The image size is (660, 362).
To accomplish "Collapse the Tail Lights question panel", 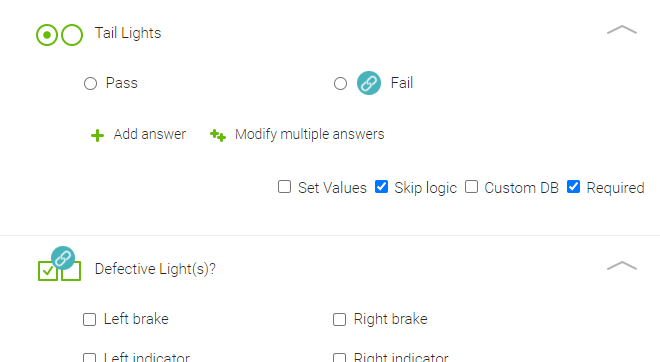I will coord(622,30).
